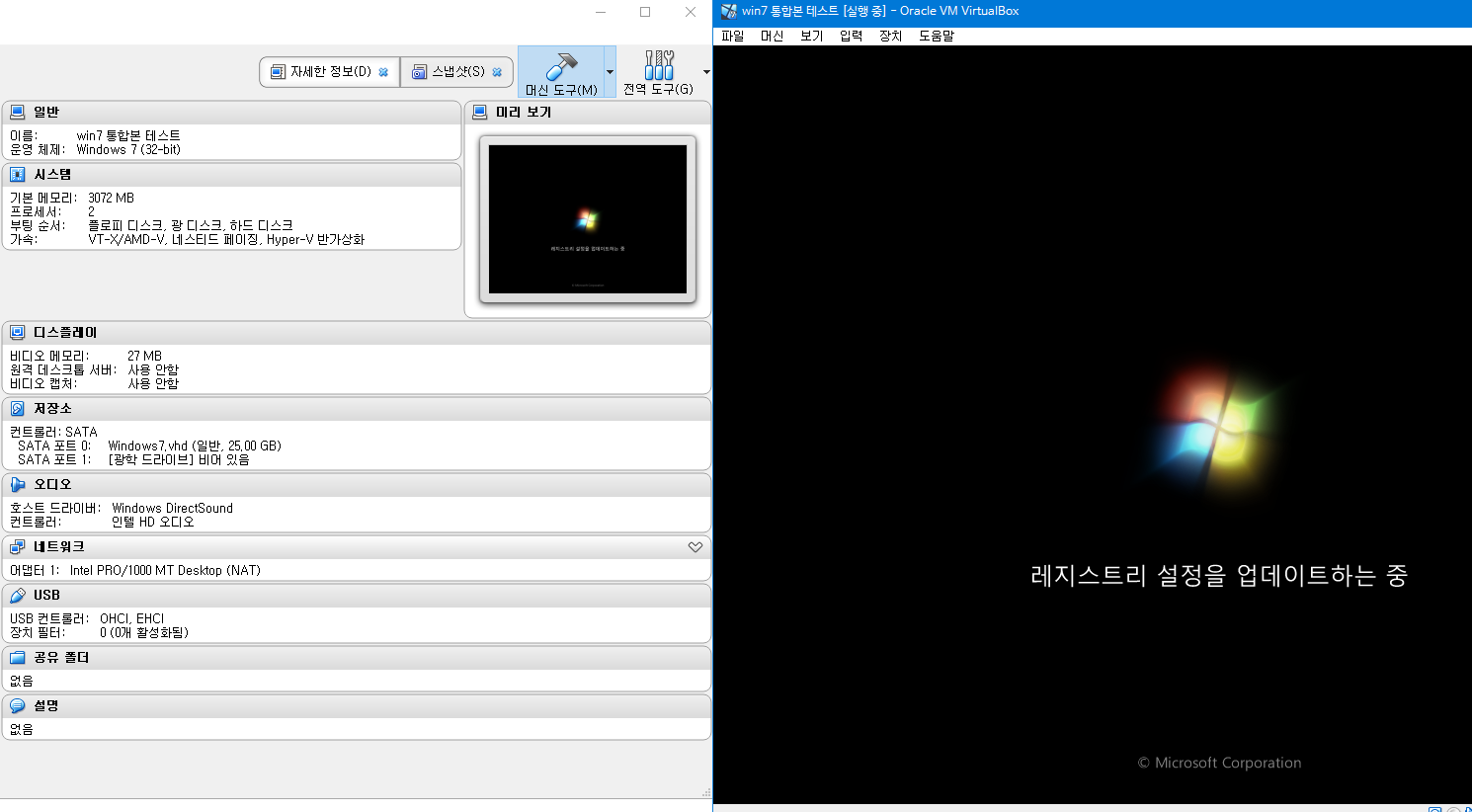Click the 일반 section icon
The height and width of the screenshot is (812, 1472).
pyautogui.click(x=18, y=112)
